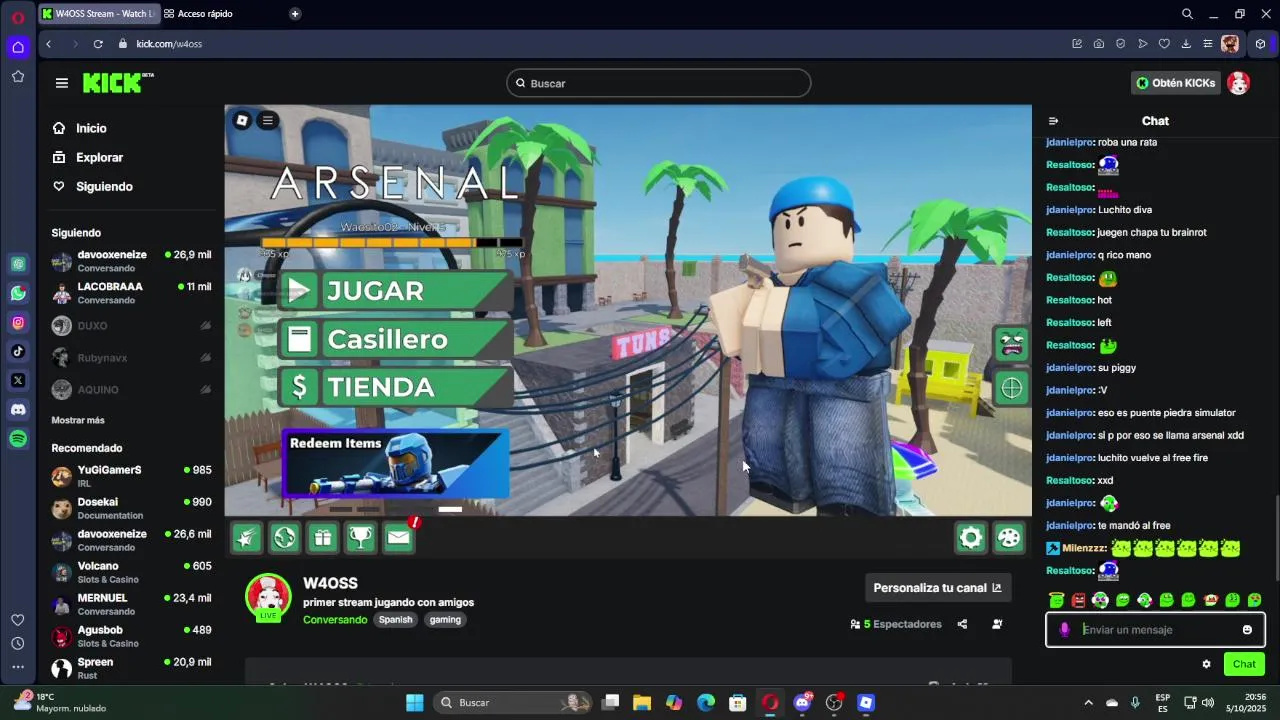Click the purple microphone icon in chat

point(1064,630)
